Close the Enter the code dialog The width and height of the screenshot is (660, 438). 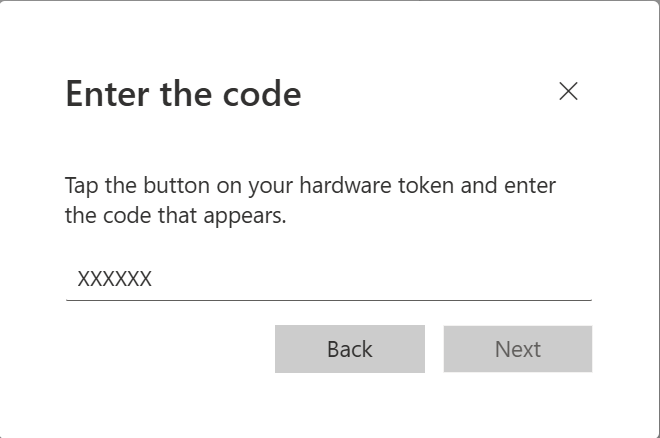(568, 91)
